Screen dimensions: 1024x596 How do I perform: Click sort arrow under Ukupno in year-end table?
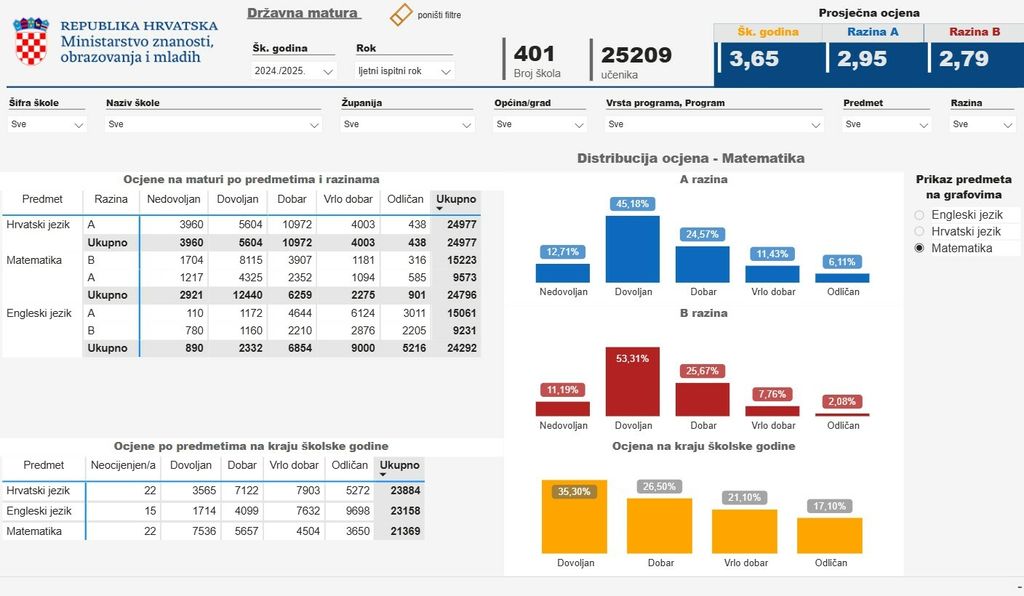385,476
